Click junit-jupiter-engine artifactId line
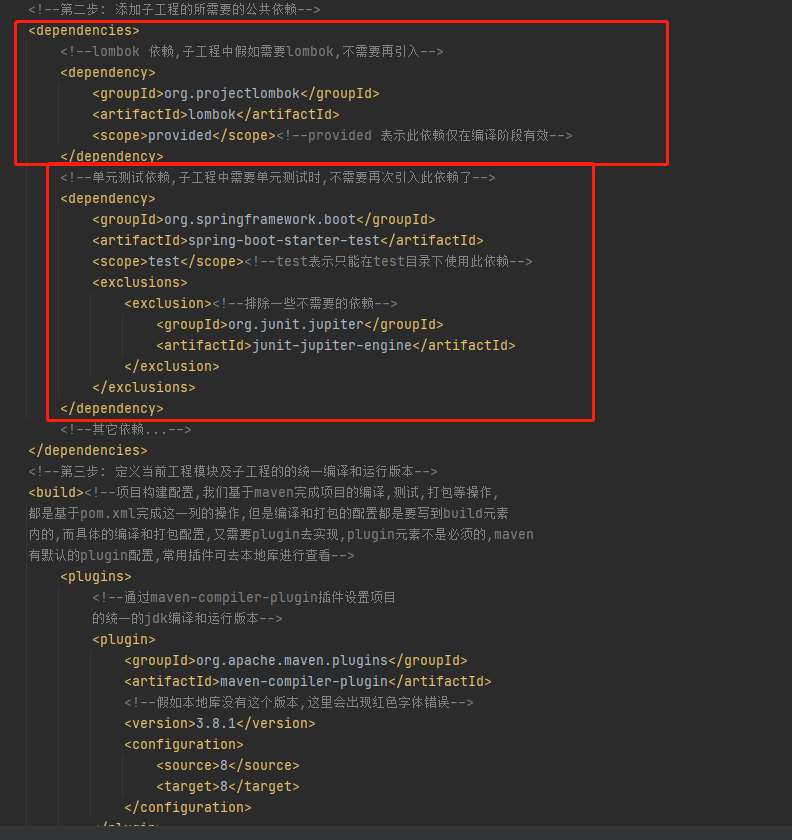Image resolution: width=792 pixels, height=840 pixels. point(335,346)
